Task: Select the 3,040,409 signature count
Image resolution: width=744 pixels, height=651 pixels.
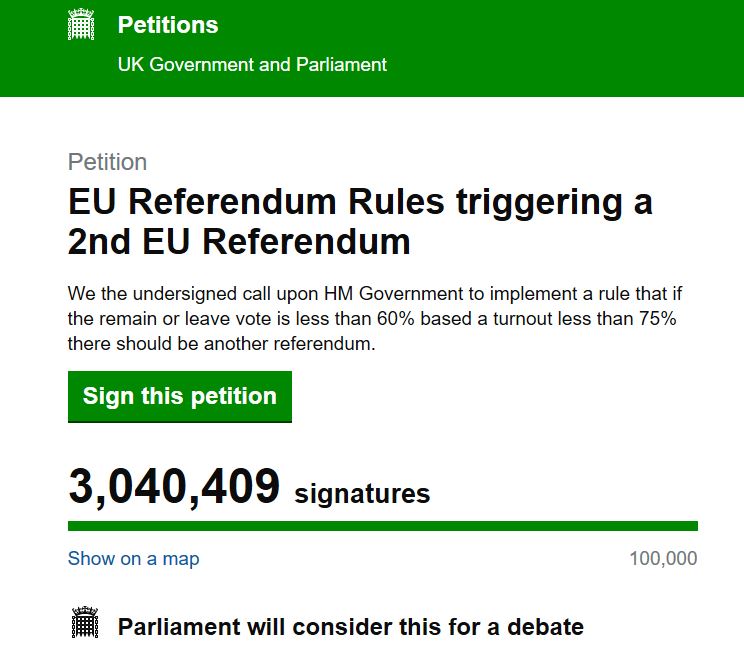Action: click(x=174, y=487)
